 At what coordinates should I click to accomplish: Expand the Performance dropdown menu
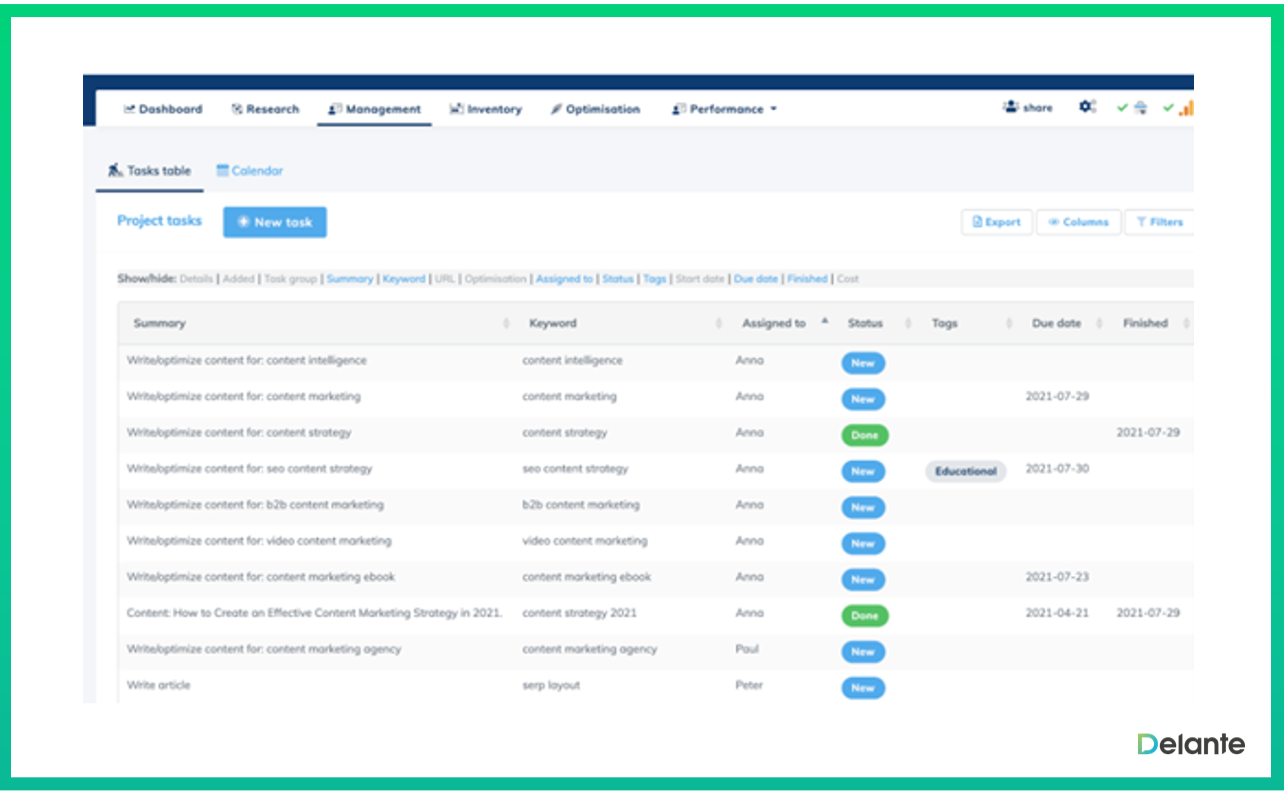click(x=725, y=109)
